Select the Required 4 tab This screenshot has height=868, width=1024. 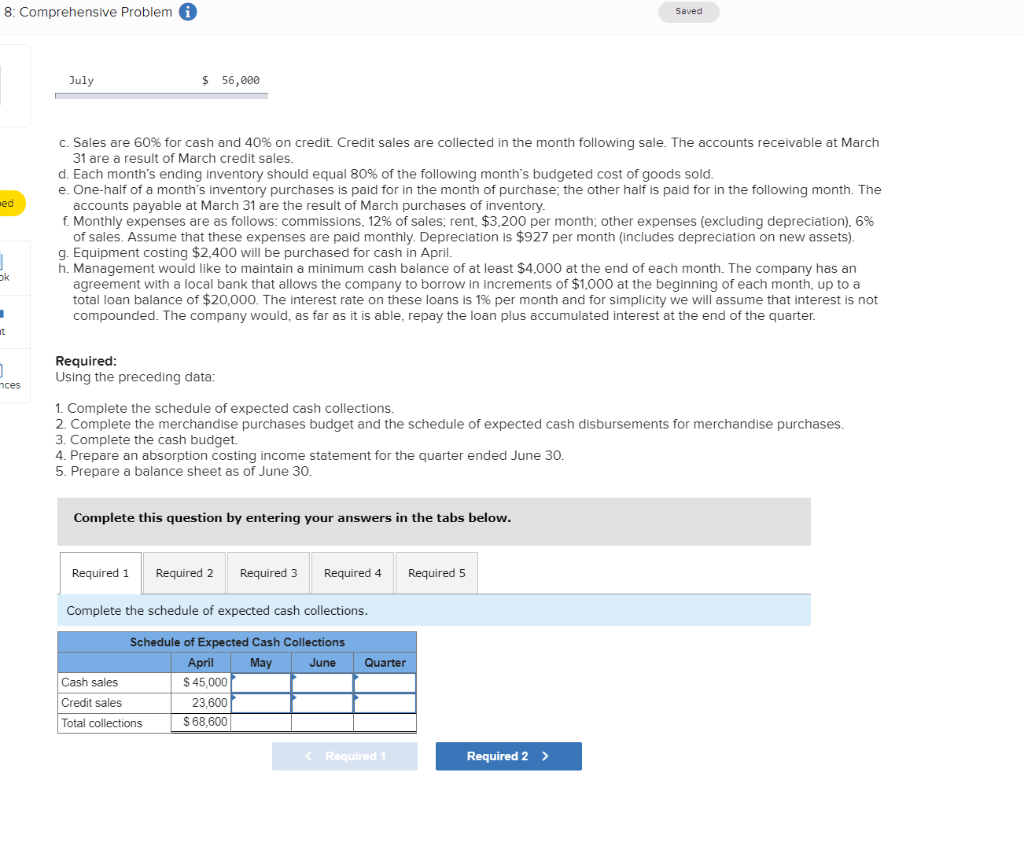[352, 573]
